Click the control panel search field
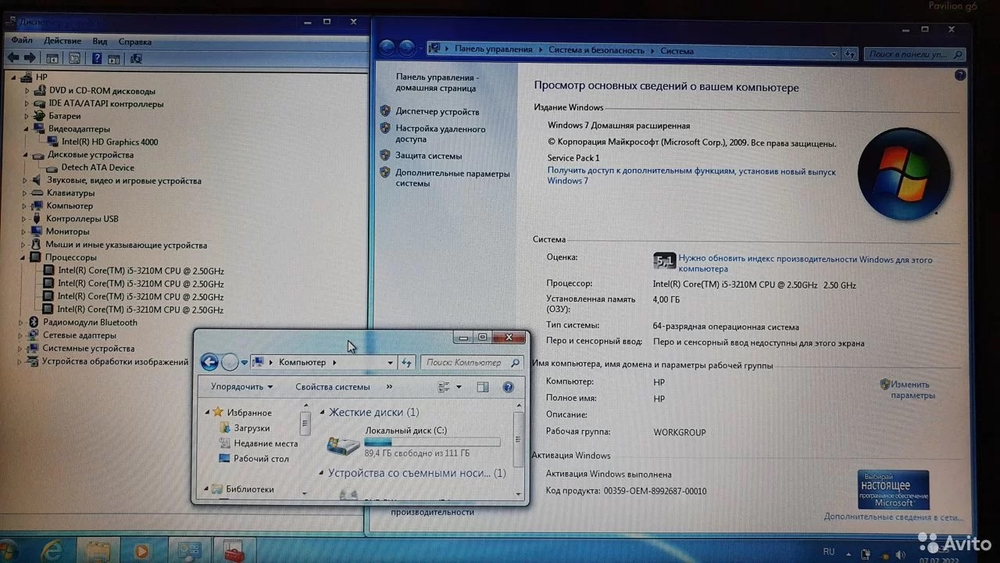The image size is (1000, 563). coord(915,55)
